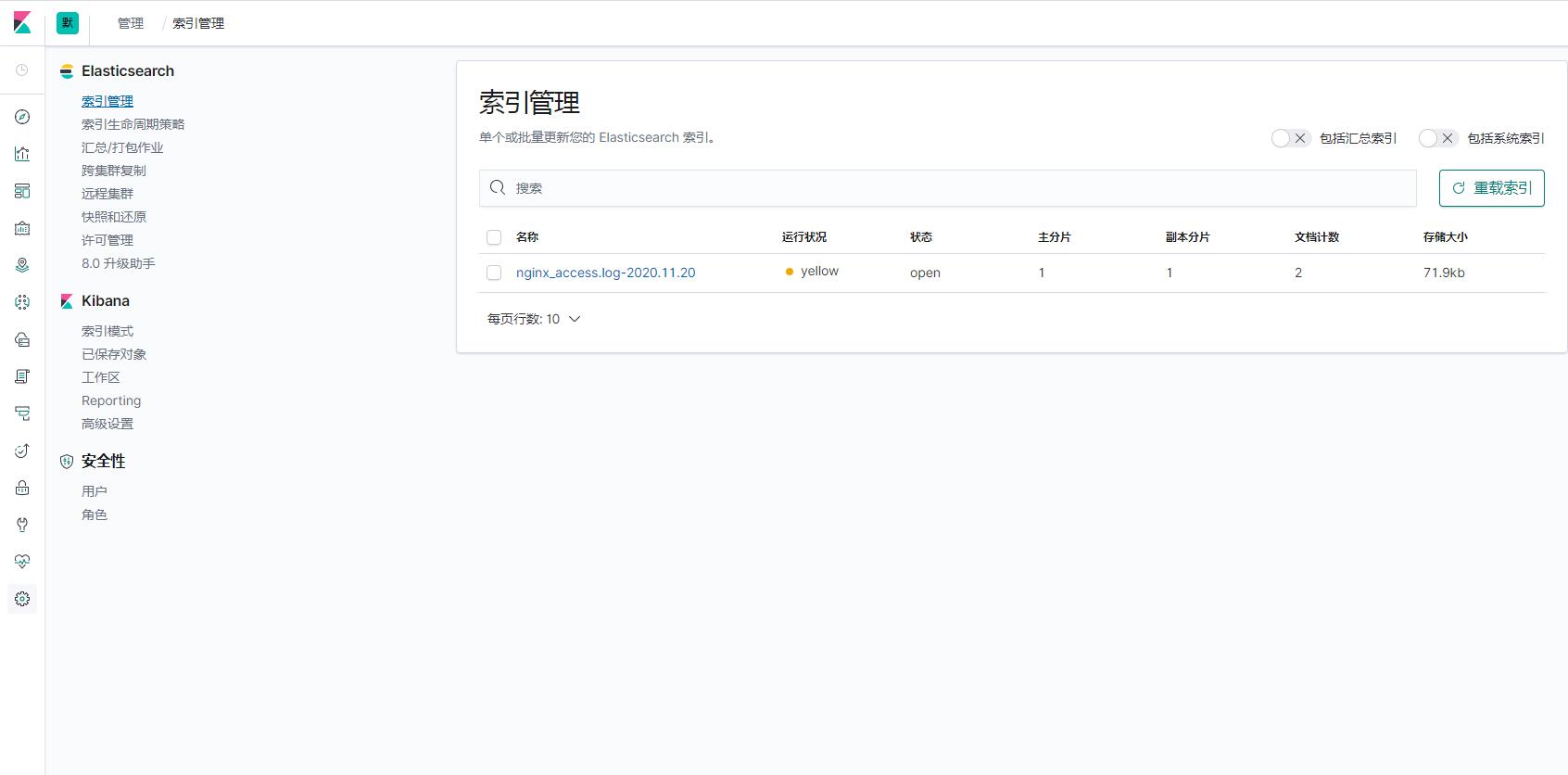This screenshot has height=775, width=1568.
Task: Open APM icon in sidebar
Action: (22, 413)
